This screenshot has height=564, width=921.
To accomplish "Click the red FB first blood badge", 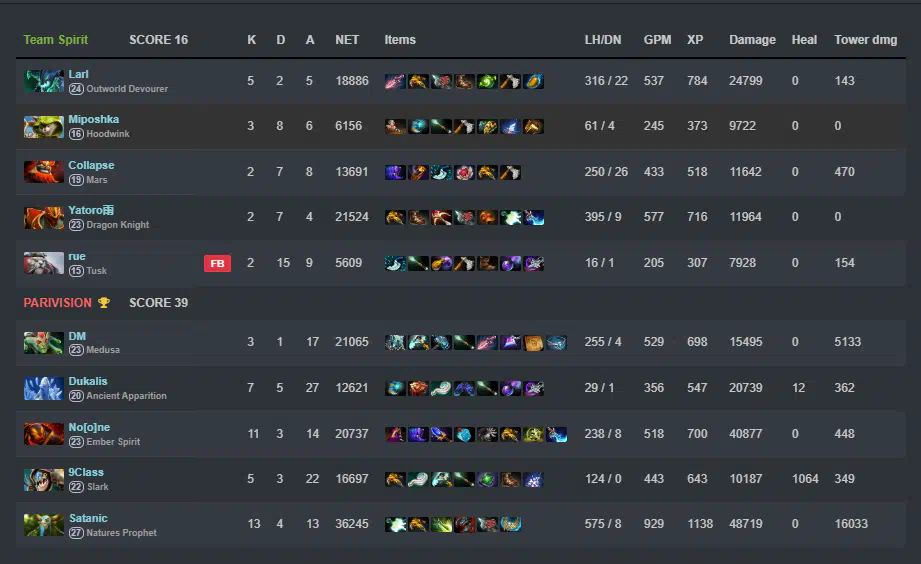I will point(217,263).
